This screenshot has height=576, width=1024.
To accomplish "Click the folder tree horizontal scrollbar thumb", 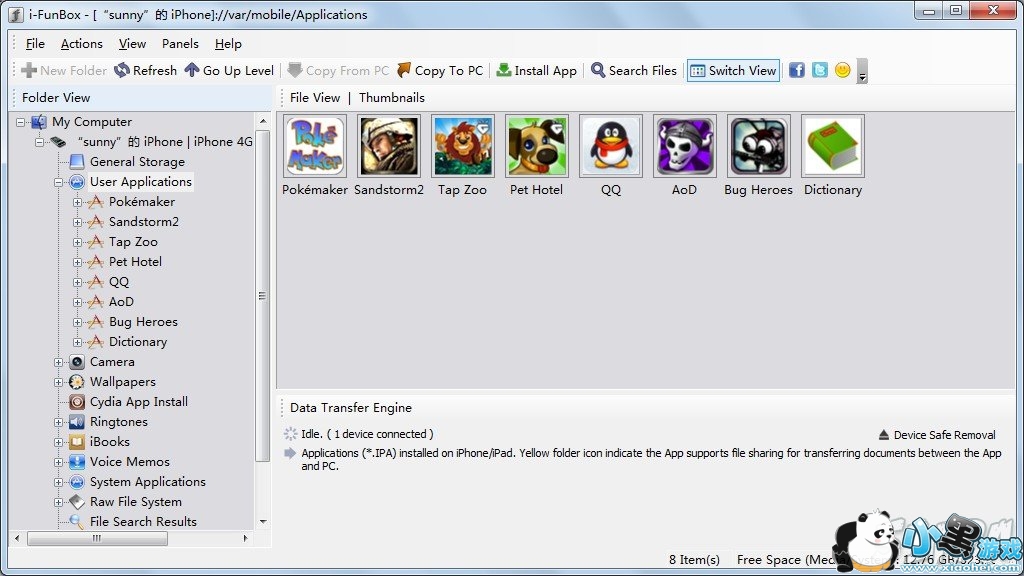I will (x=97, y=538).
